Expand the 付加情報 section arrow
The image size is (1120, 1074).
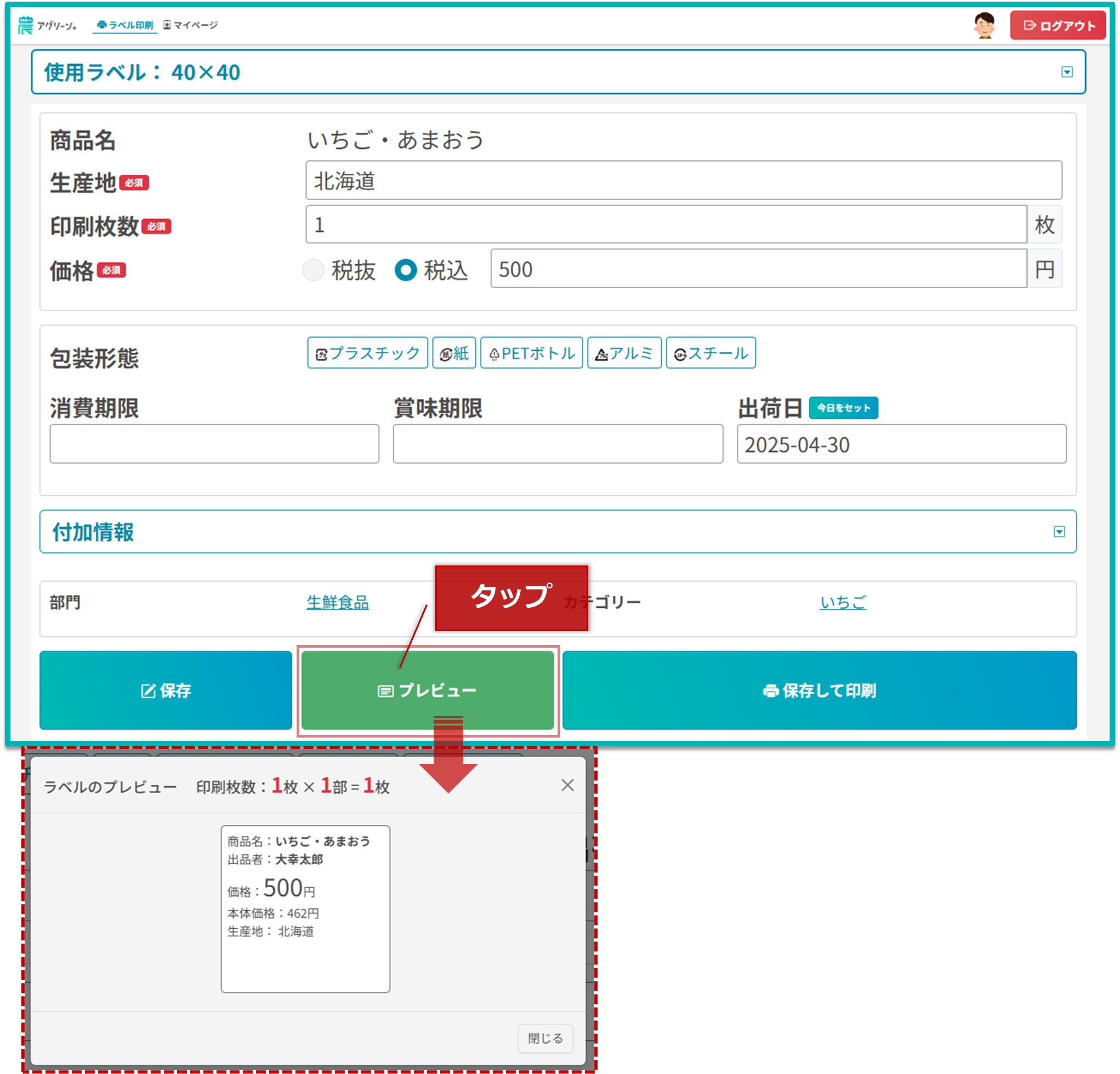pos(1060,532)
